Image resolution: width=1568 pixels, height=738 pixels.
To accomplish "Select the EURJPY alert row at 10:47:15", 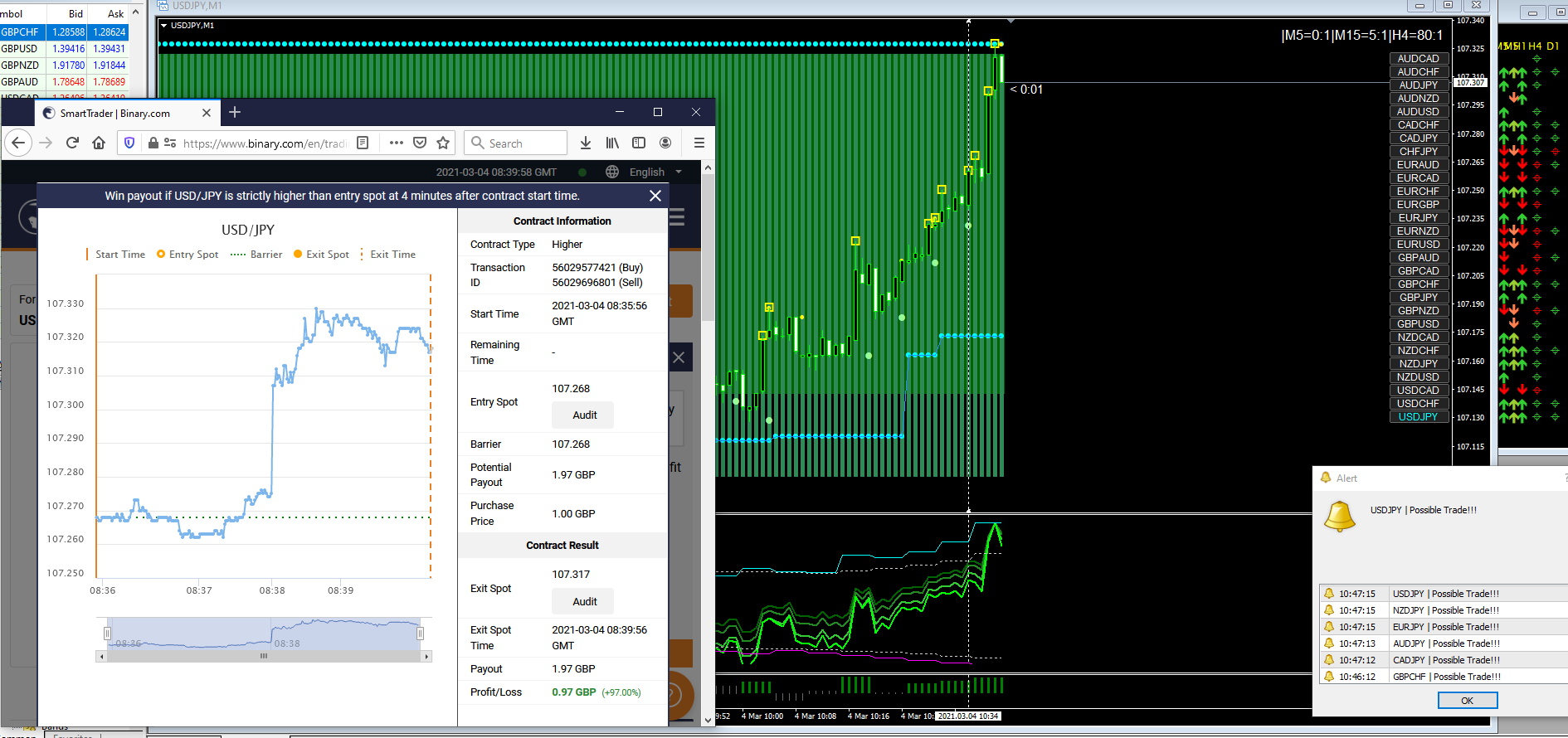I will [x=1444, y=627].
